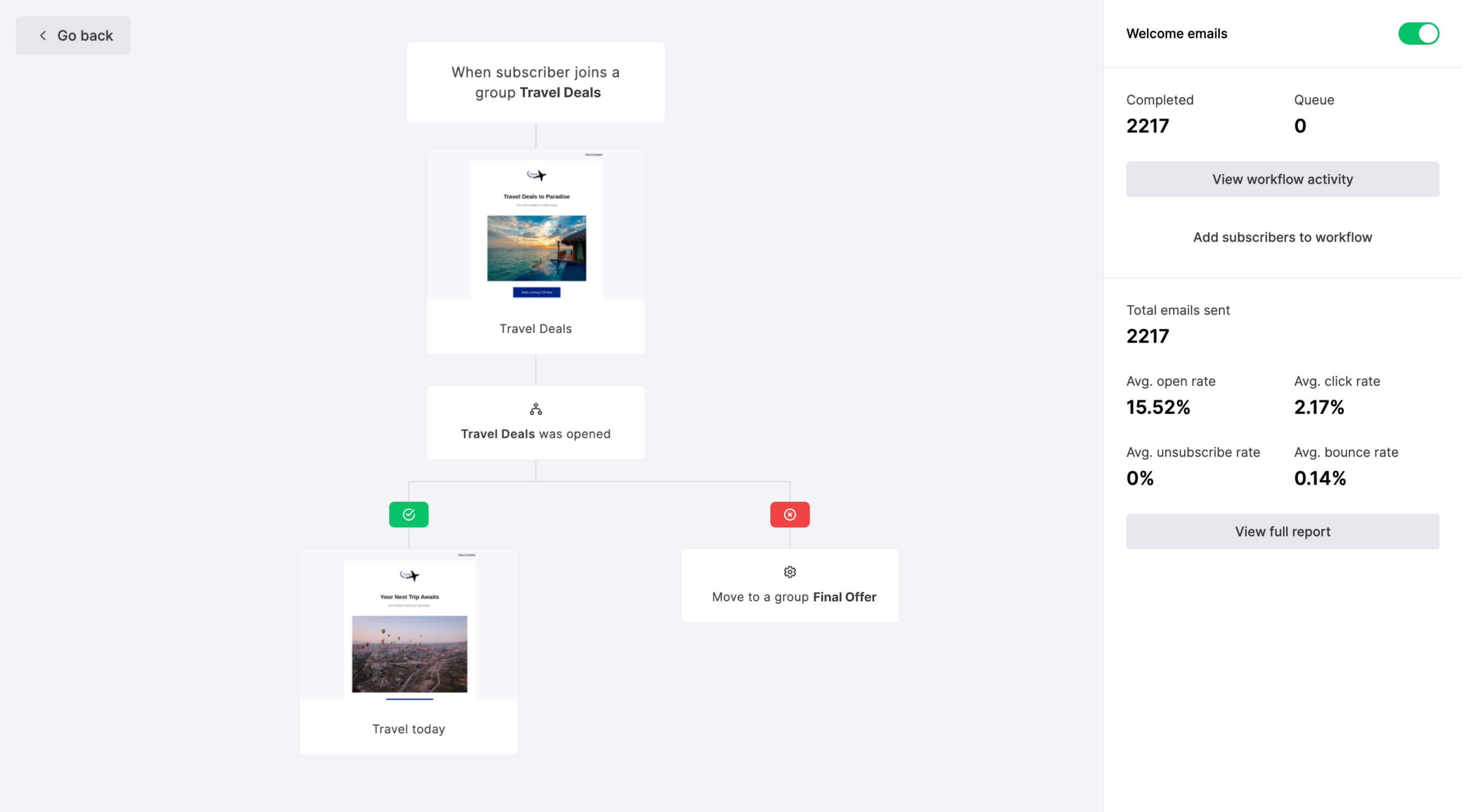Click View workflow activity button

click(1283, 179)
